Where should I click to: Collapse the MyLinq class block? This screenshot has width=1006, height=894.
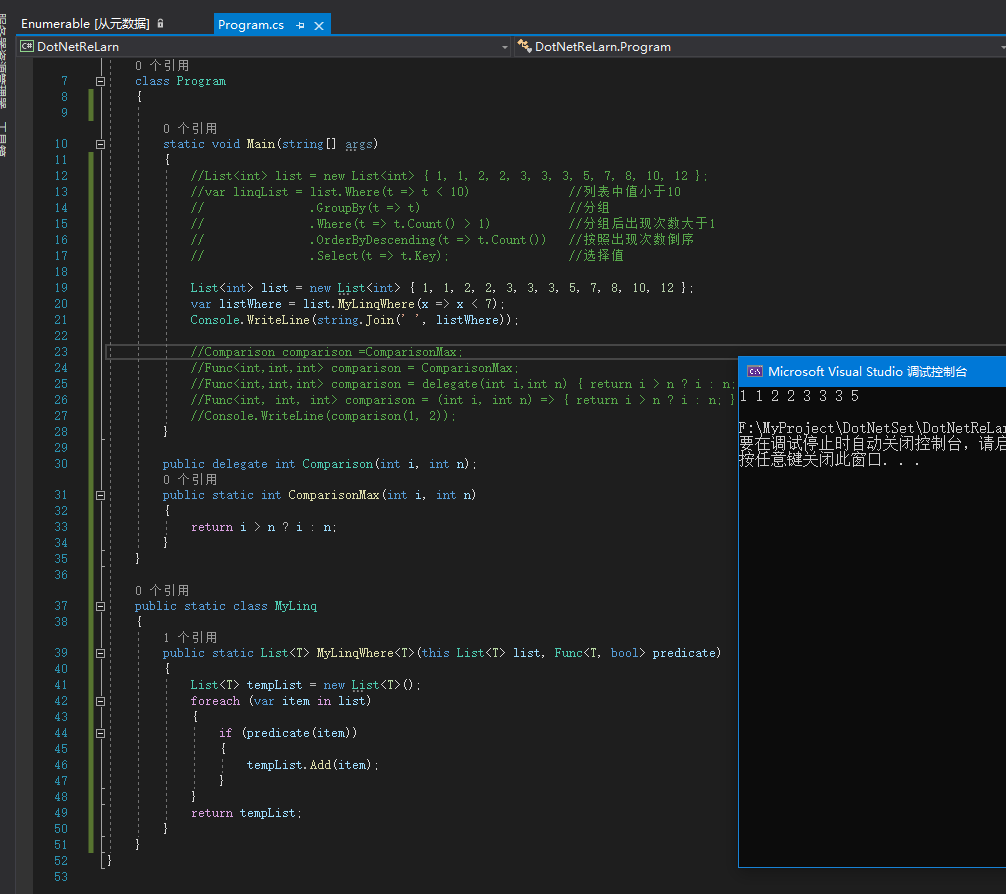(100, 606)
